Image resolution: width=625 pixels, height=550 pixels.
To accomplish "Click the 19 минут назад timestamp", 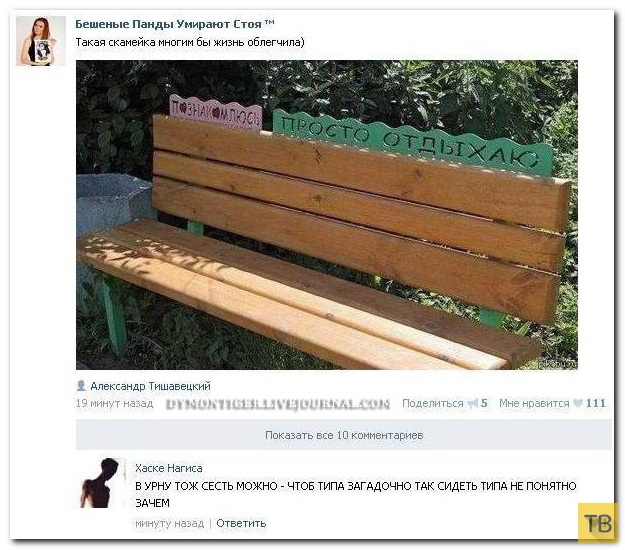I will 114,403.
